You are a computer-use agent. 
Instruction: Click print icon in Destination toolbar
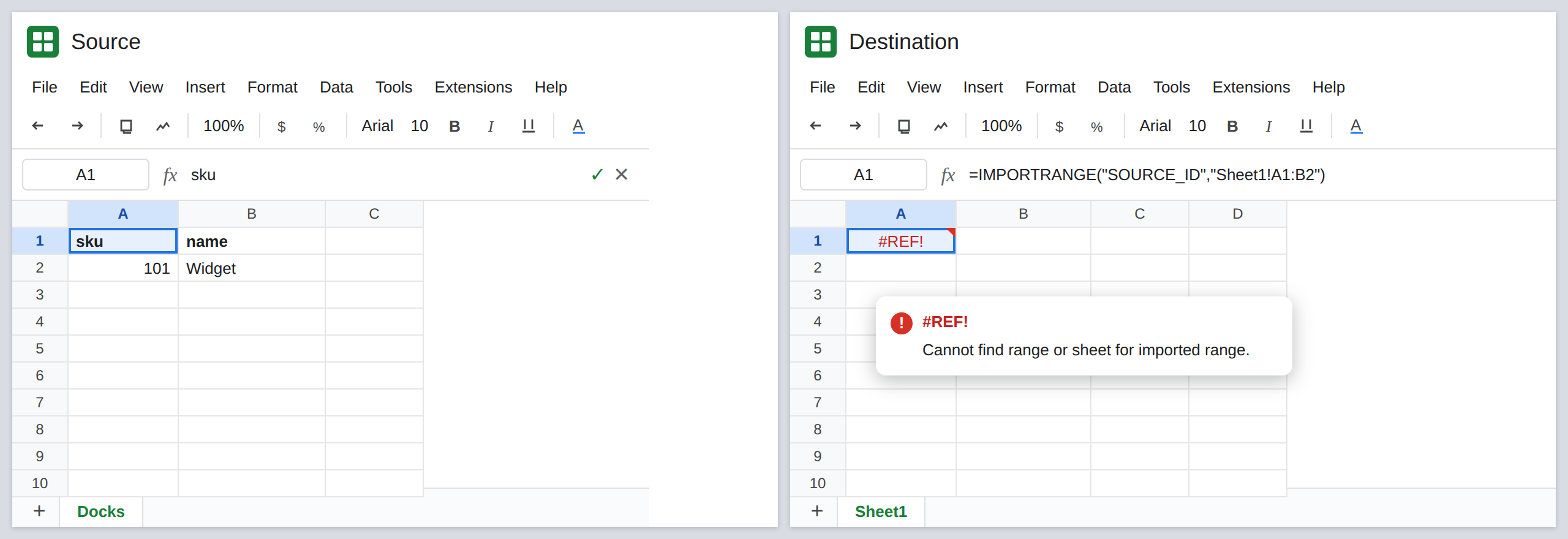point(904,126)
